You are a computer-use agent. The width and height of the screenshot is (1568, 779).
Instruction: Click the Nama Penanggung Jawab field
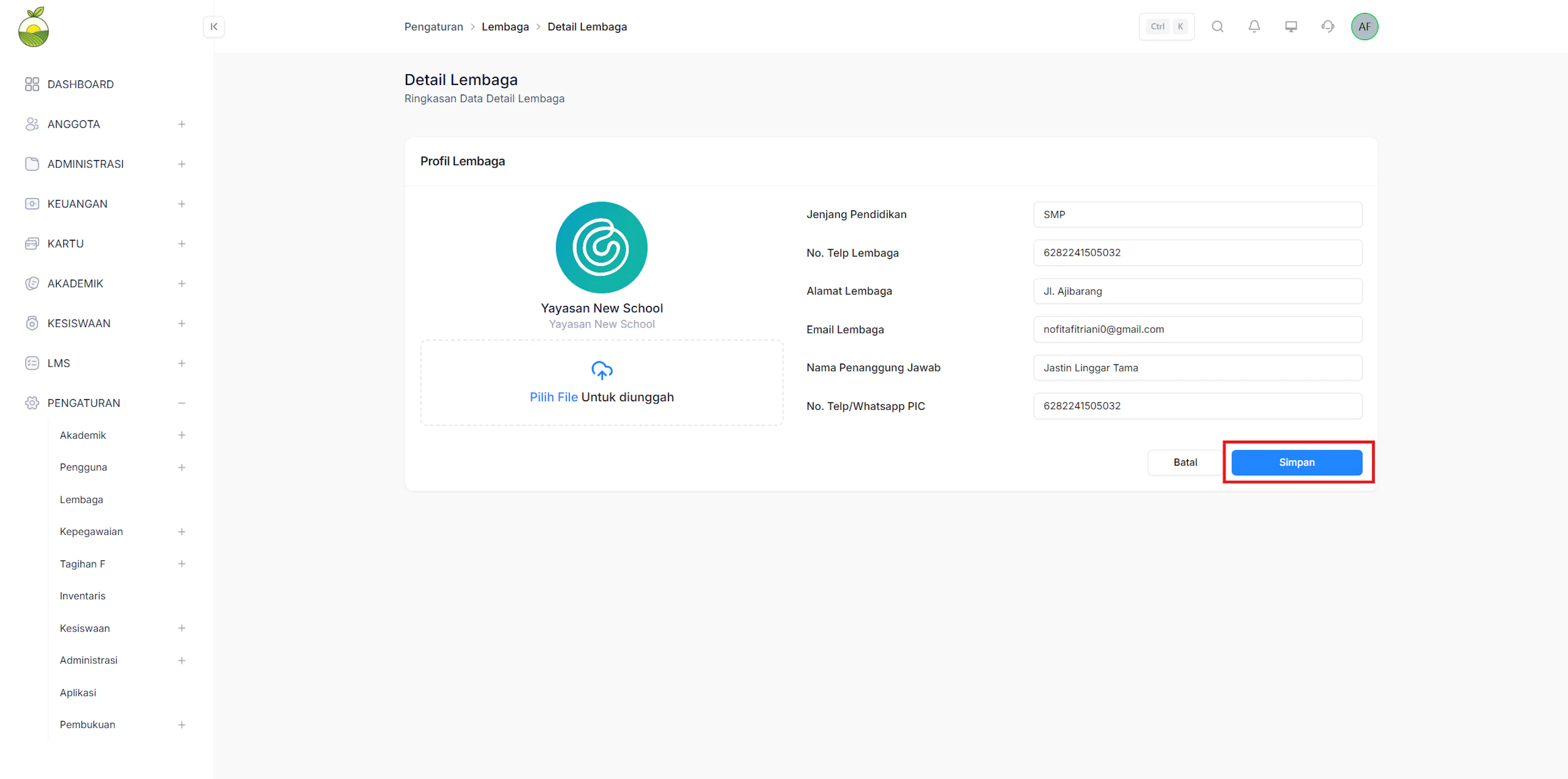pos(1197,368)
